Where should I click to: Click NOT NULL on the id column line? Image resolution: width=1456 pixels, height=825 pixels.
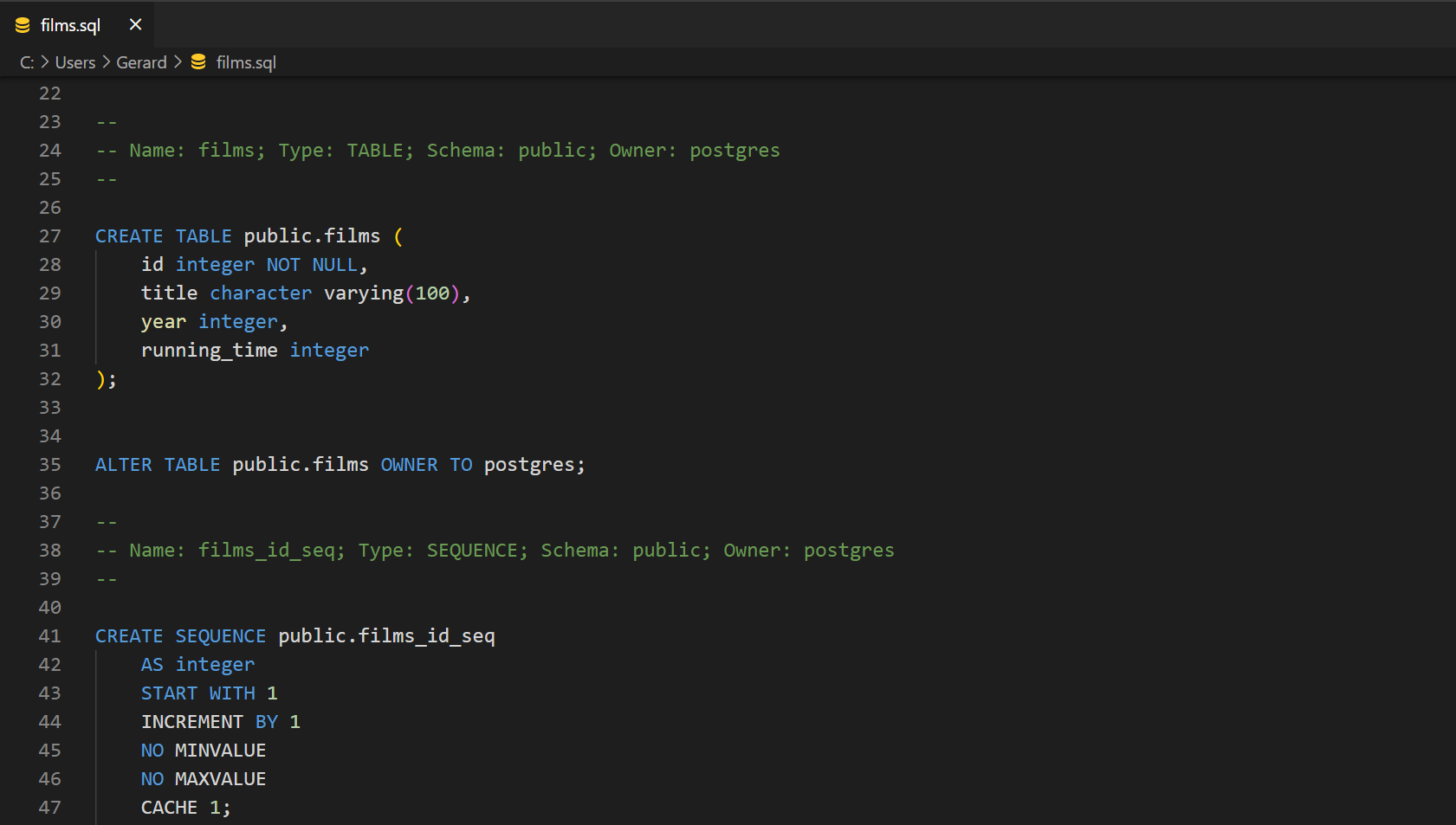[x=312, y=265]
